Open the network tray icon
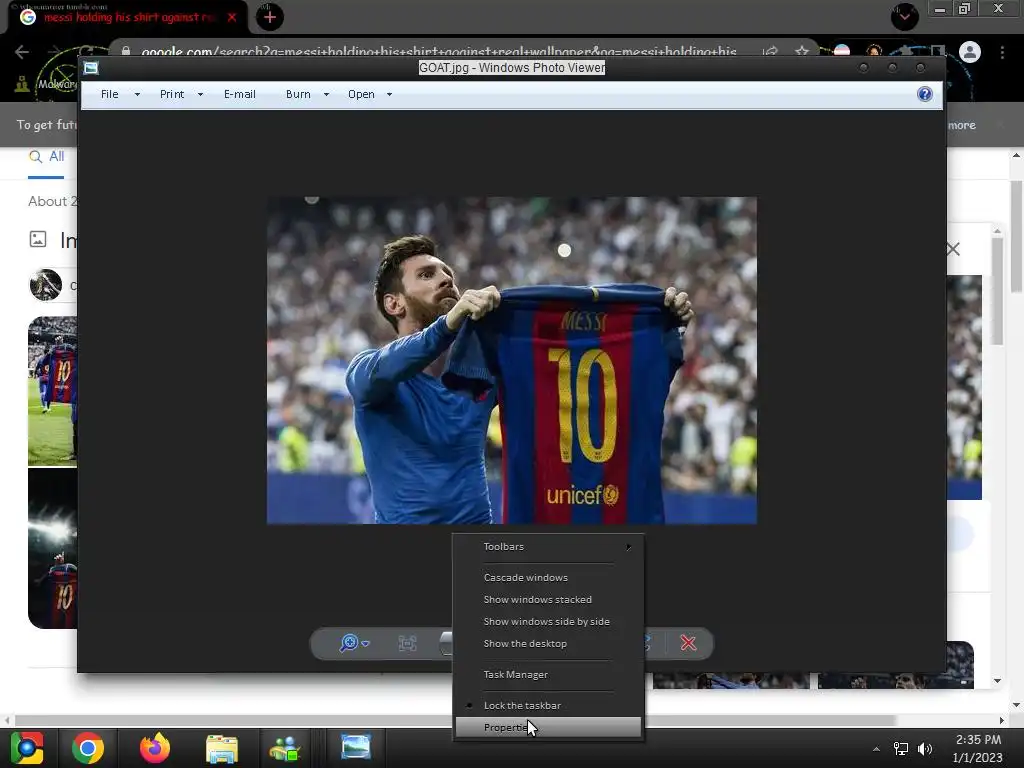Image resolution: width=1024 pixels, height=768 pixels. point(901,749)
